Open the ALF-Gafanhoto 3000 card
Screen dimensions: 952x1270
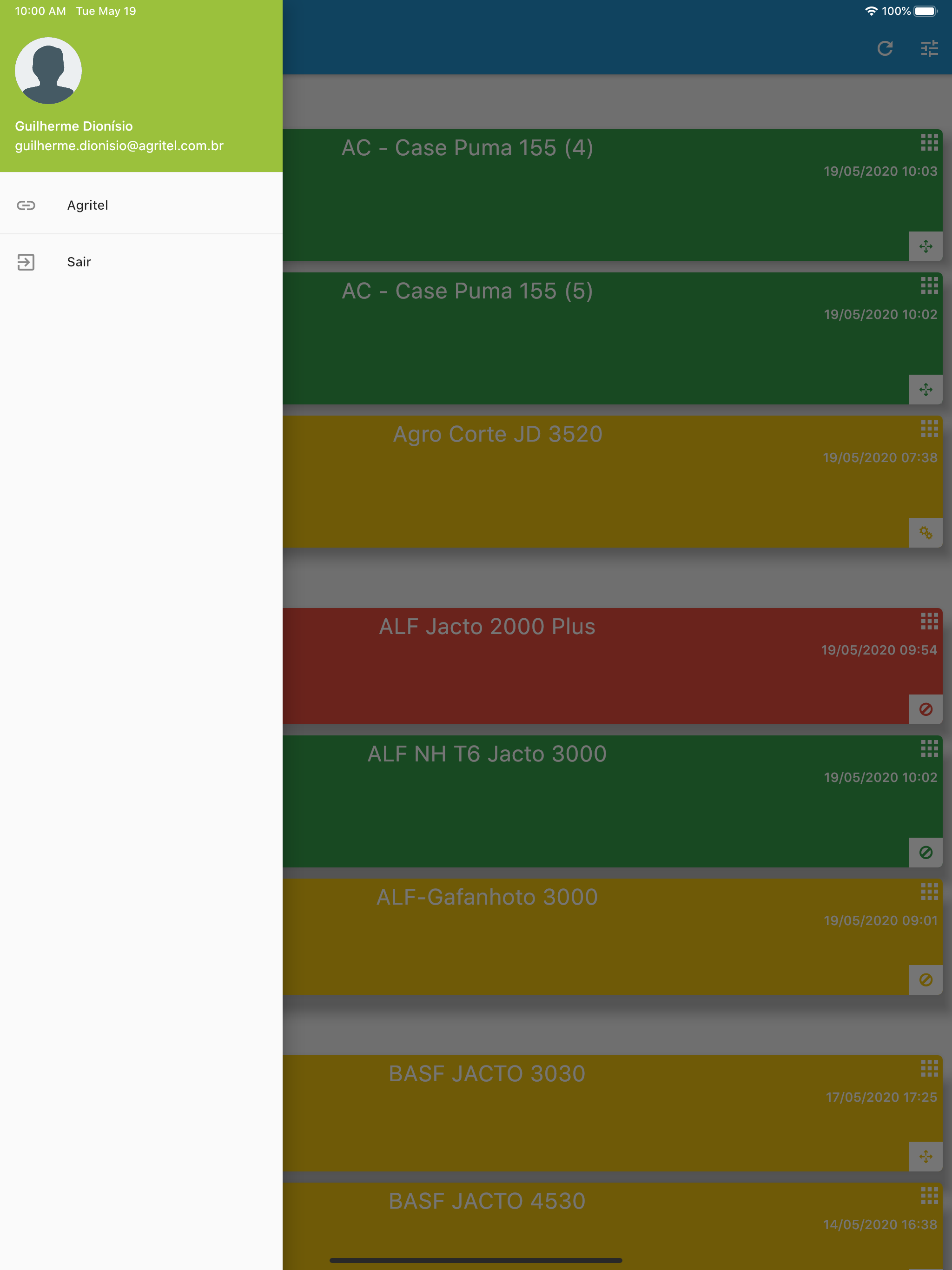[612, 936]
